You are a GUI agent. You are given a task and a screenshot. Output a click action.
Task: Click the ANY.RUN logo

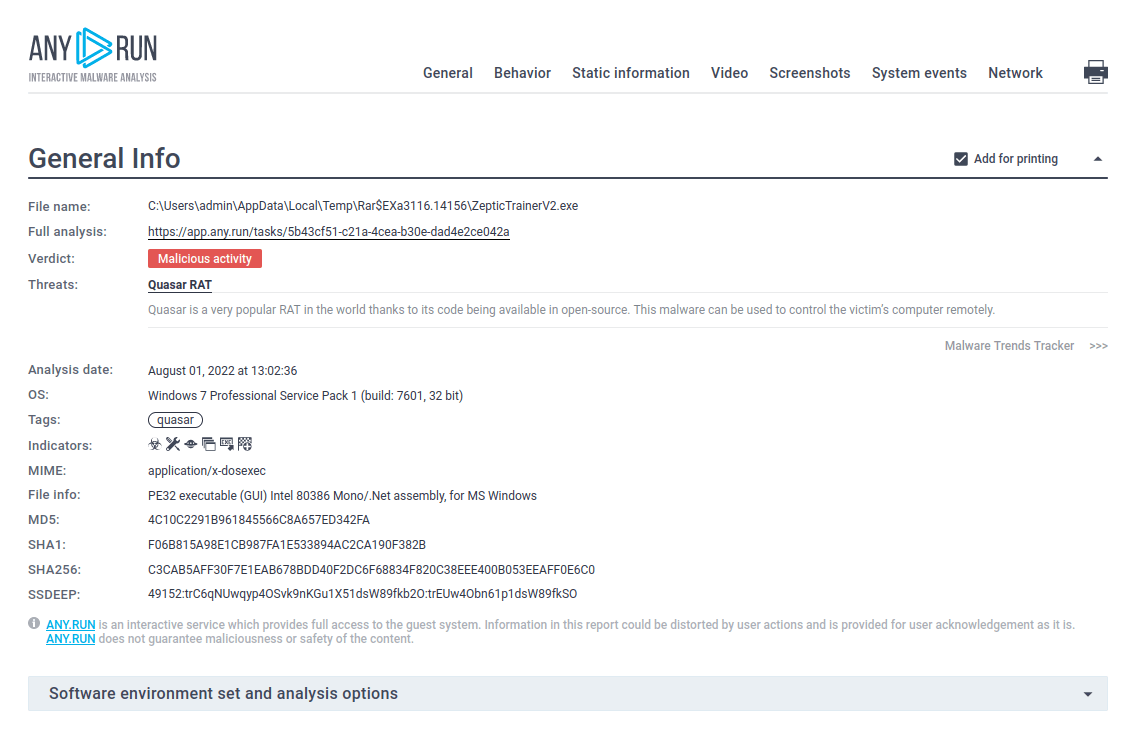93,54
